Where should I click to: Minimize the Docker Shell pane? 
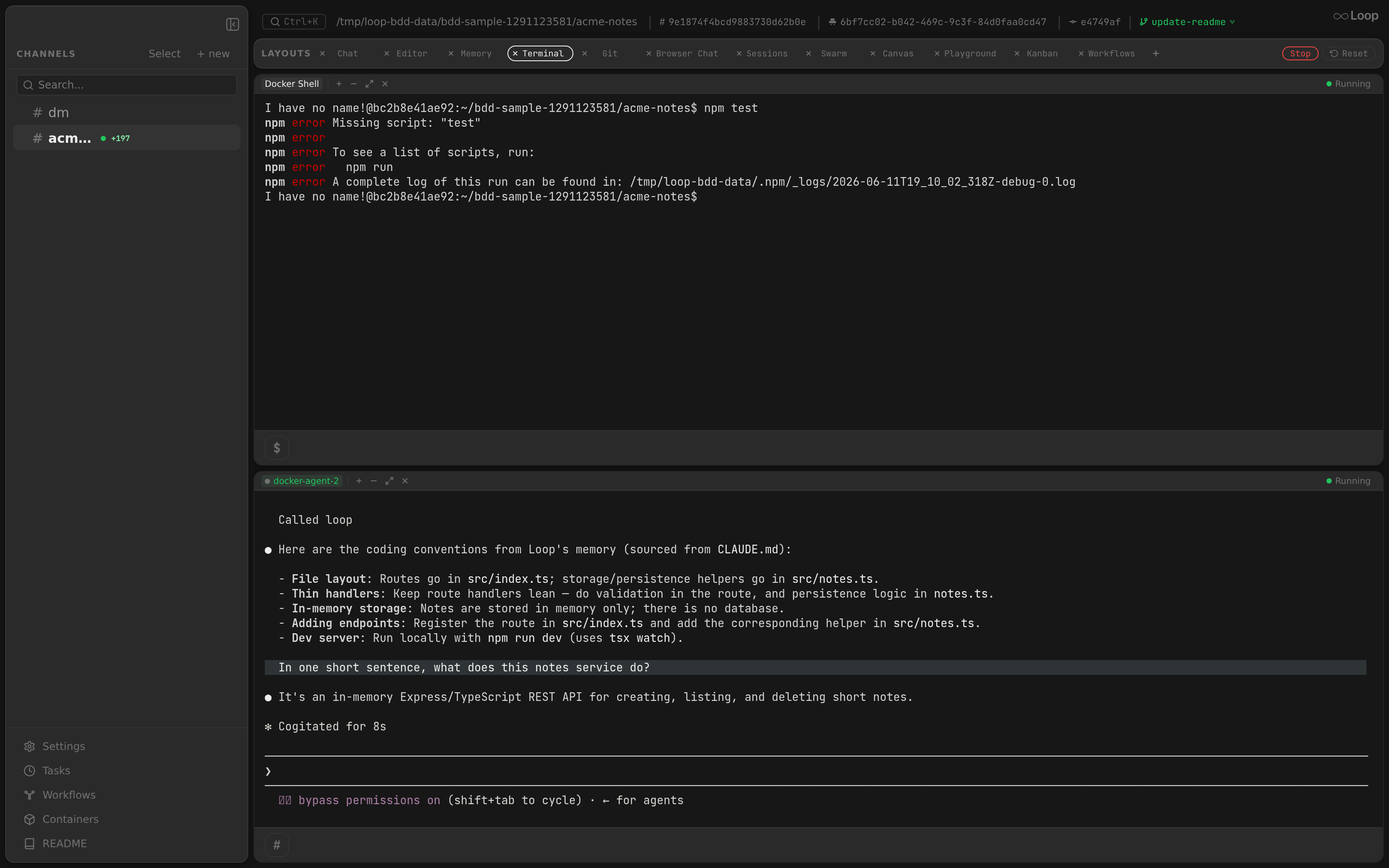354,84
